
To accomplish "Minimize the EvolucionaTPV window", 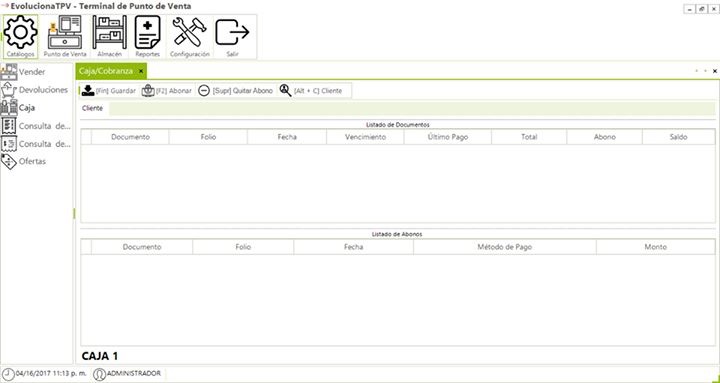I will click(x=690, y=9).
